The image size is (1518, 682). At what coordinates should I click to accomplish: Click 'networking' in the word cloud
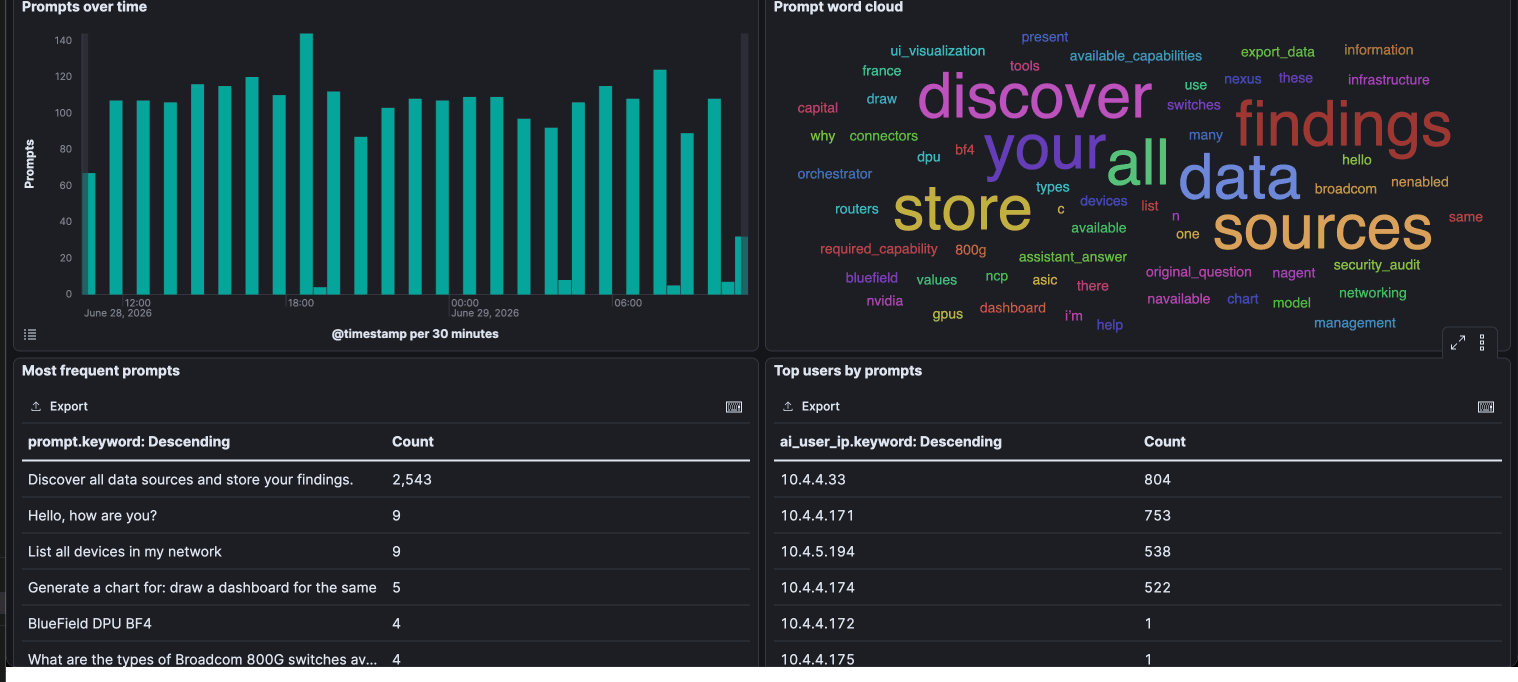(x=1373, y=293)
